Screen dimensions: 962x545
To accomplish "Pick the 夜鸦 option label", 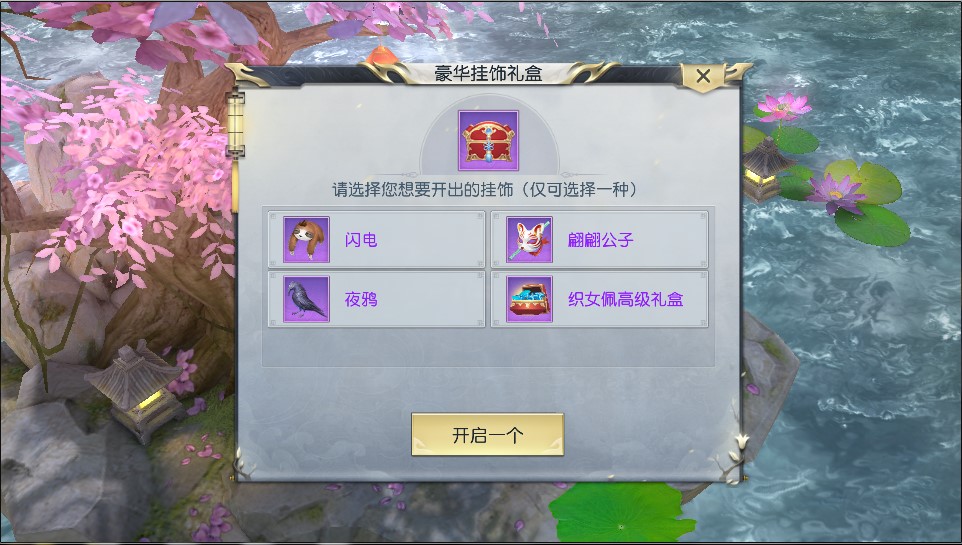I will coord(361,300).
